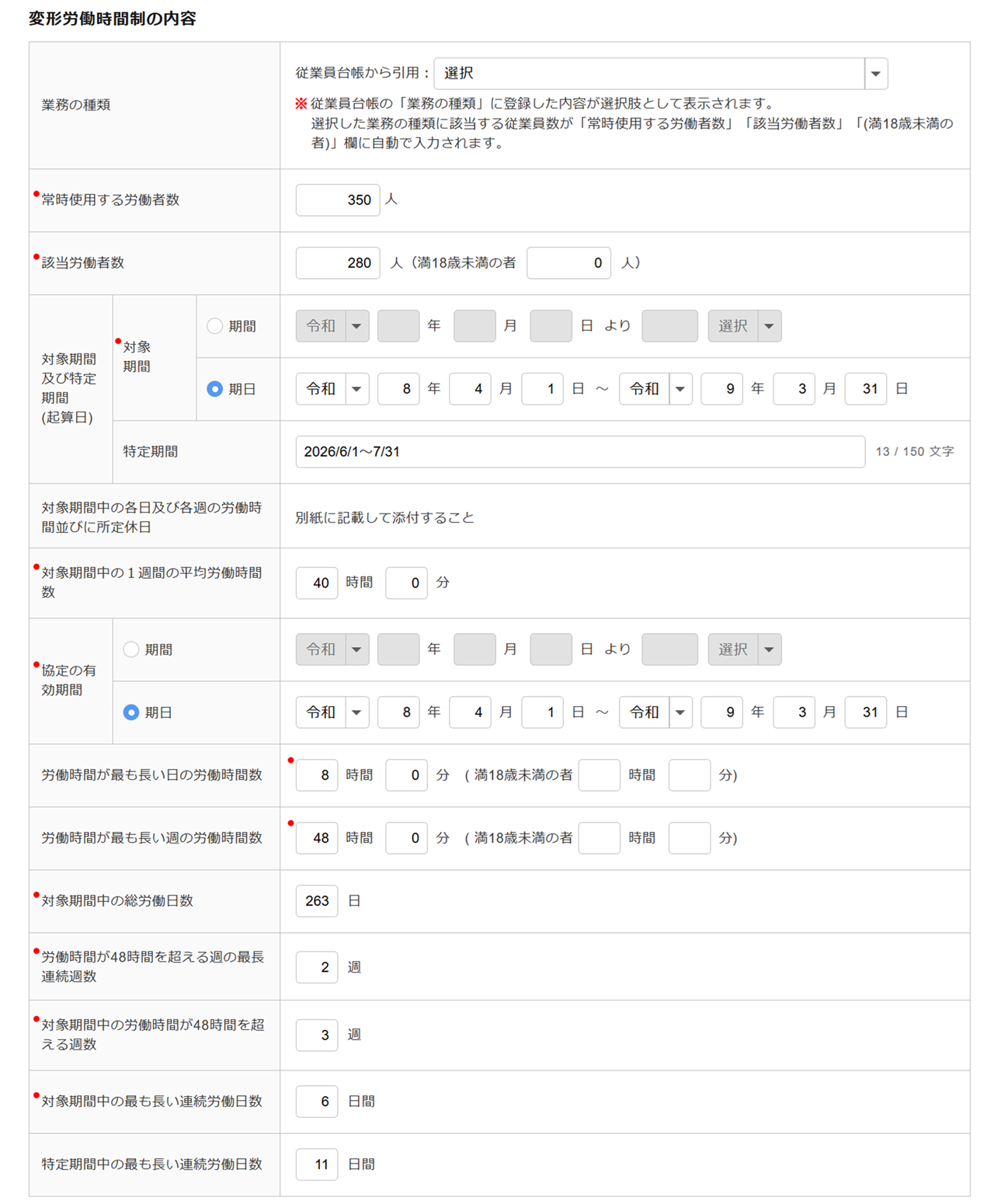
Task: Click the start year field in 協定の有効期間 期日 row
Action: pyautogui.click(x=398, y=712)
